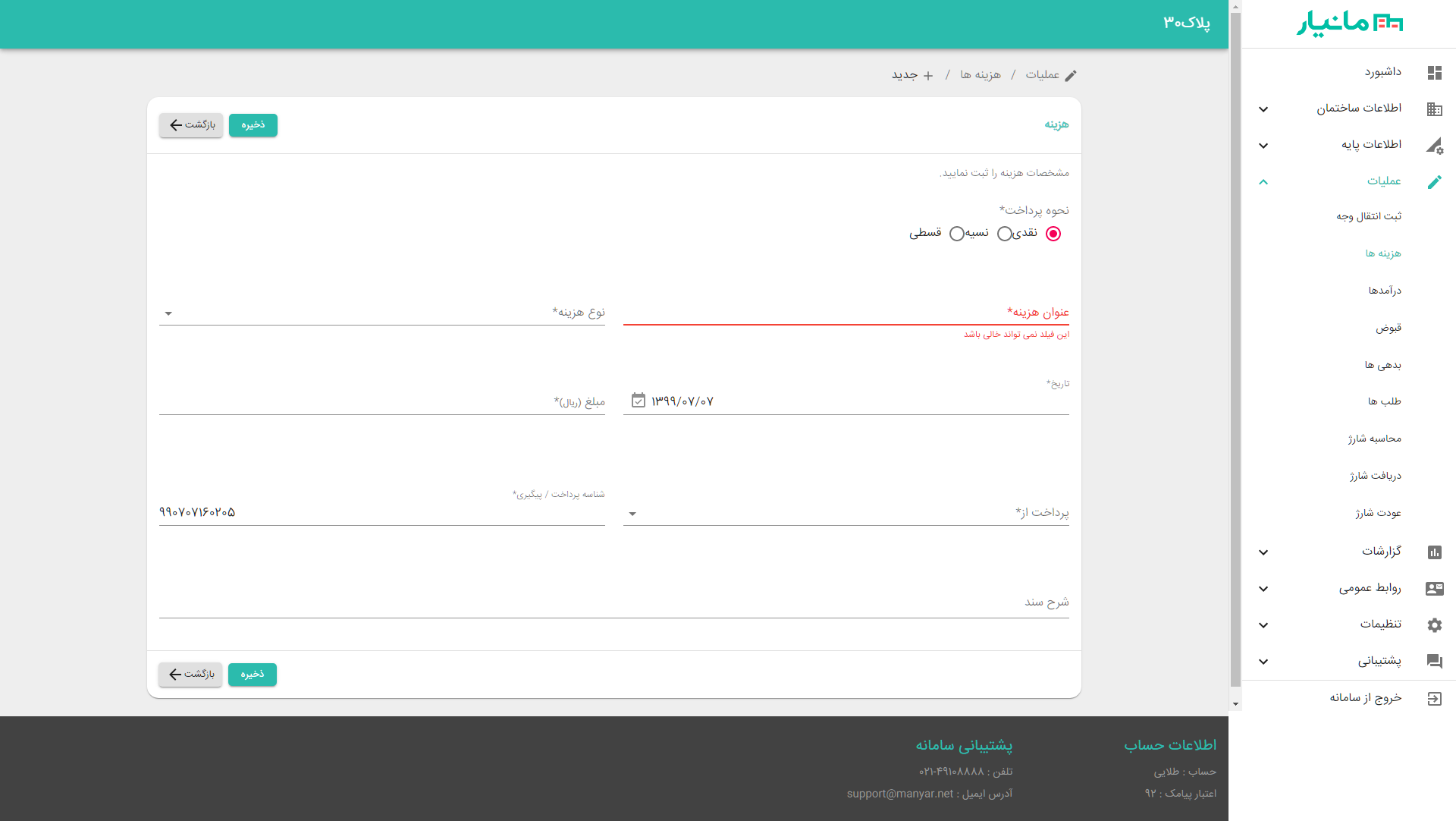Click جدید breadcrumb text

click(905, 75)
